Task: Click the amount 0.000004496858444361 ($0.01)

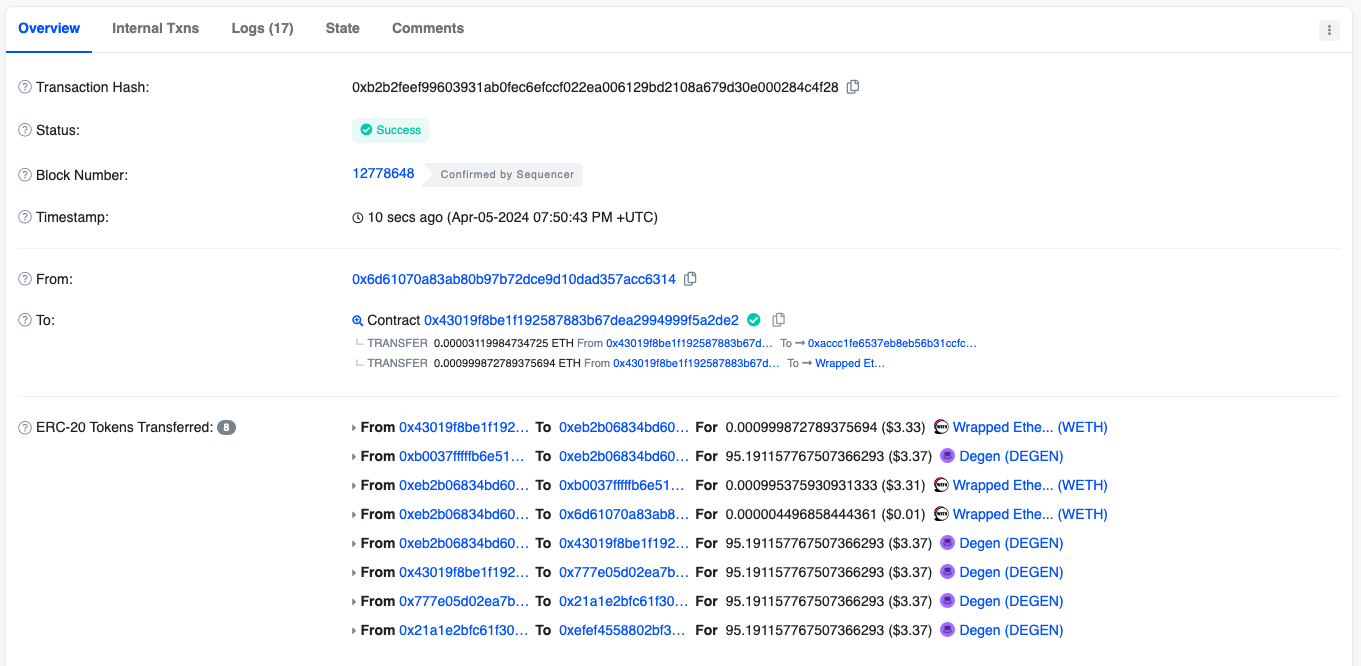Action: [x=825, y=514]
